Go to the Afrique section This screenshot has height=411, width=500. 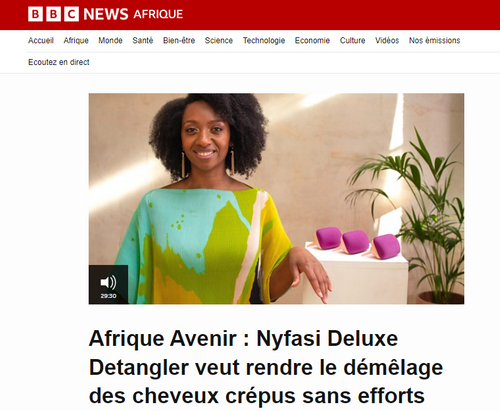[x=76, y=40]
